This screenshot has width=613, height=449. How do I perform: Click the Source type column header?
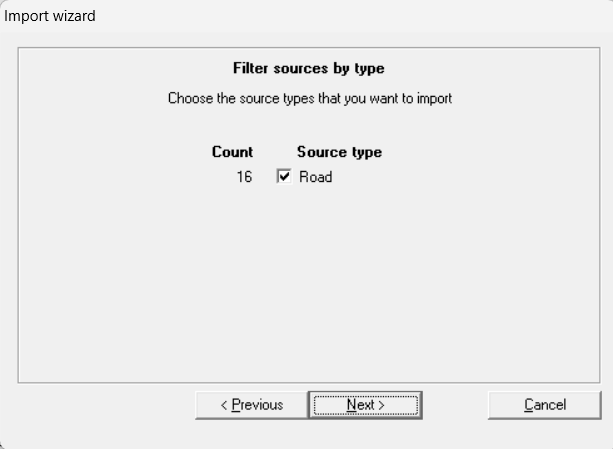(339, 152)
